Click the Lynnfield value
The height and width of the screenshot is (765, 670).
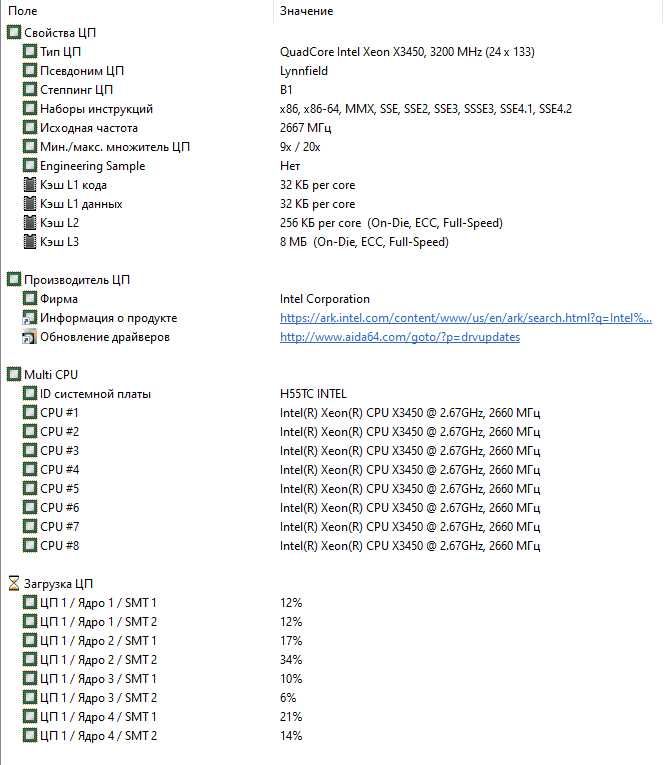click(x=304, y=71)
